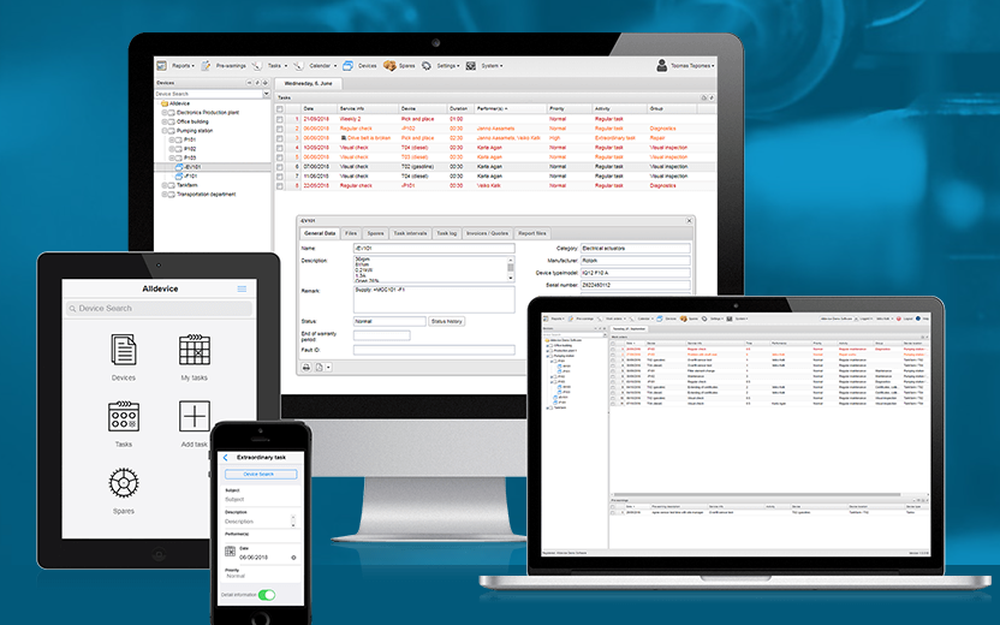Sort by Performer(s) column header
The height and width of the screenshot is (625, 1000).
(510, 108)
